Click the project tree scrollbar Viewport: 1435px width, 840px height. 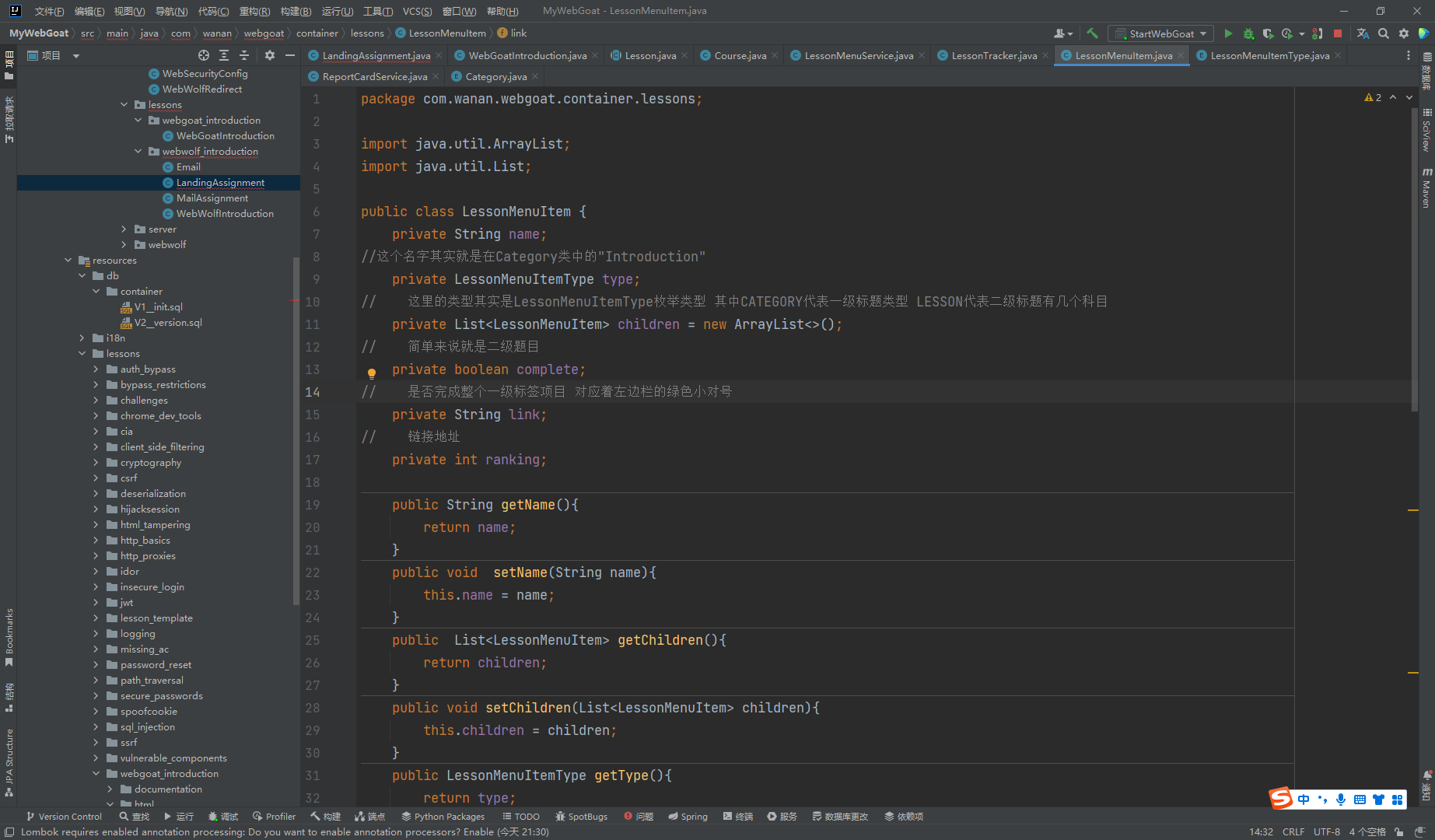tap(296, 430)
